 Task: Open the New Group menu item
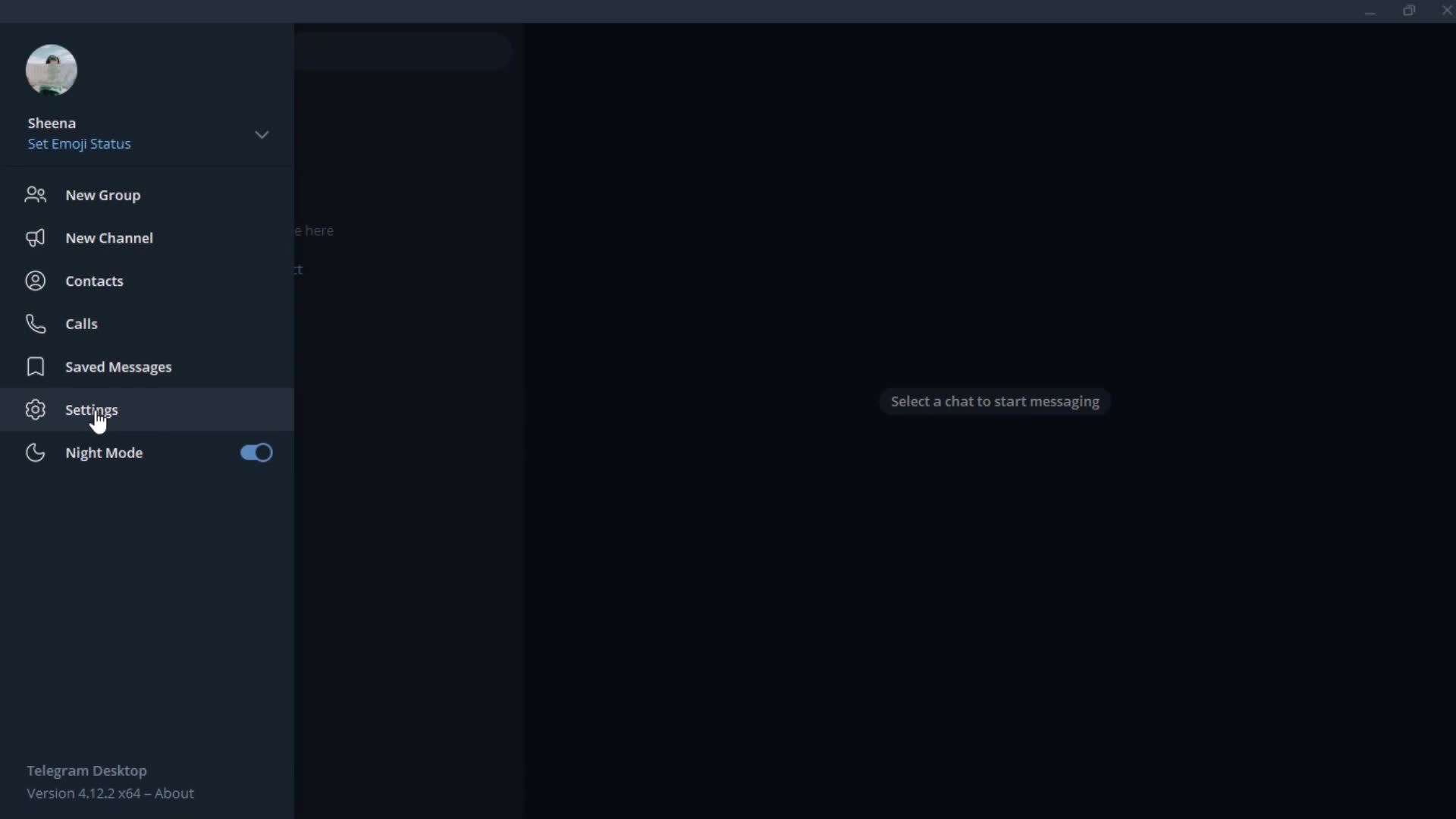(x=103, y=195)
